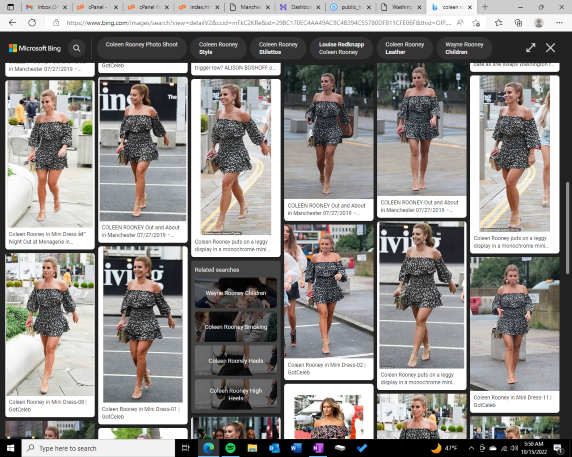Add page to favorites star-plus icon
Viewport: 572px width, 457px height.
click(x=476, y=23)
